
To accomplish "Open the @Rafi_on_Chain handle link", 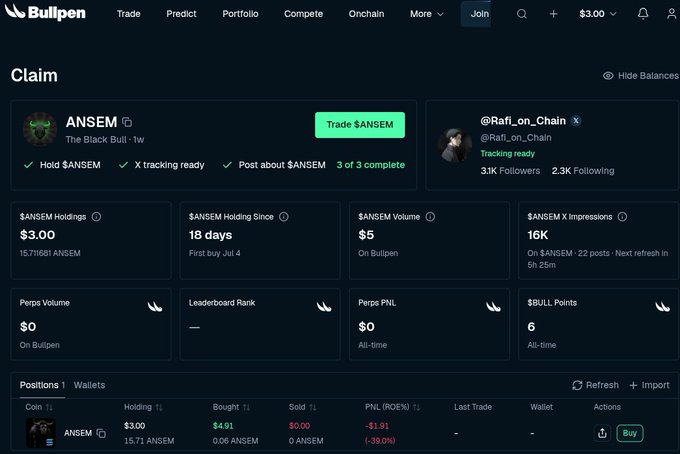I will (516, 137).
